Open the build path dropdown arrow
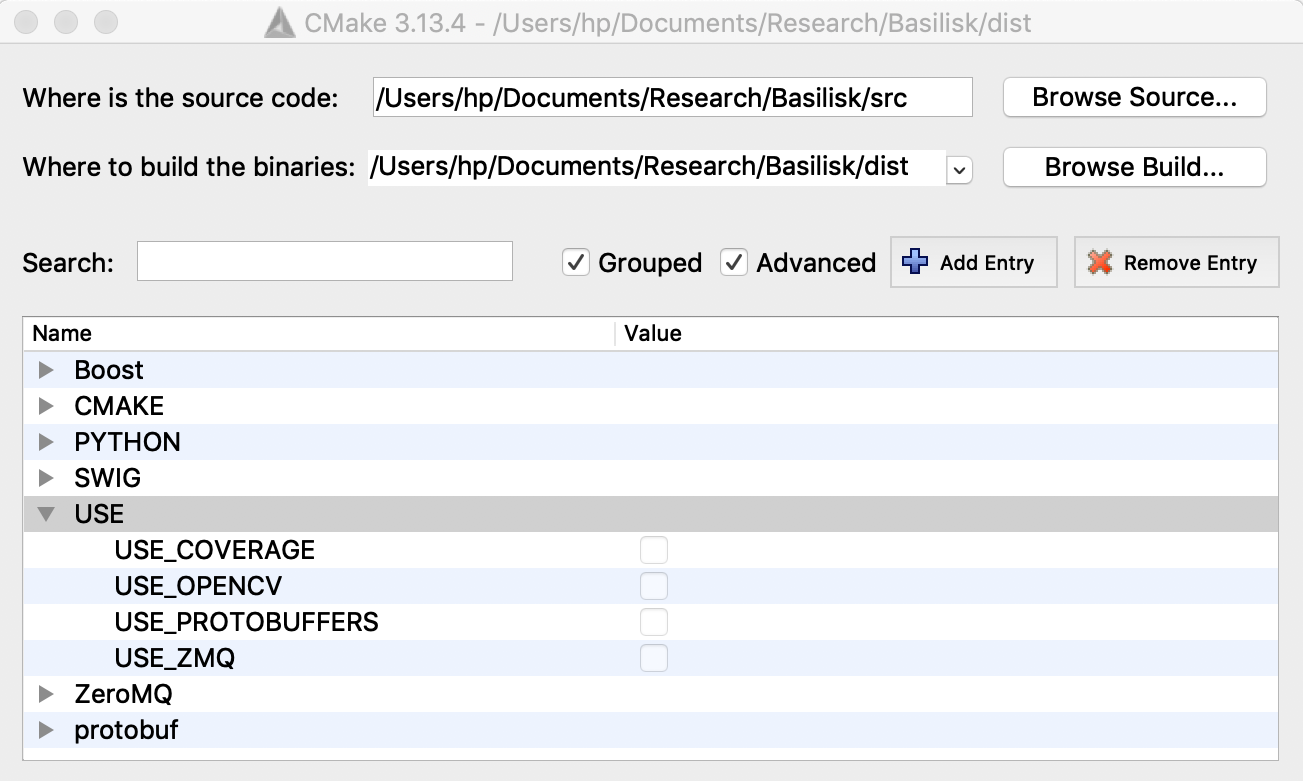This screenshot has width=1303, height=781. click(x=959, y=170)
